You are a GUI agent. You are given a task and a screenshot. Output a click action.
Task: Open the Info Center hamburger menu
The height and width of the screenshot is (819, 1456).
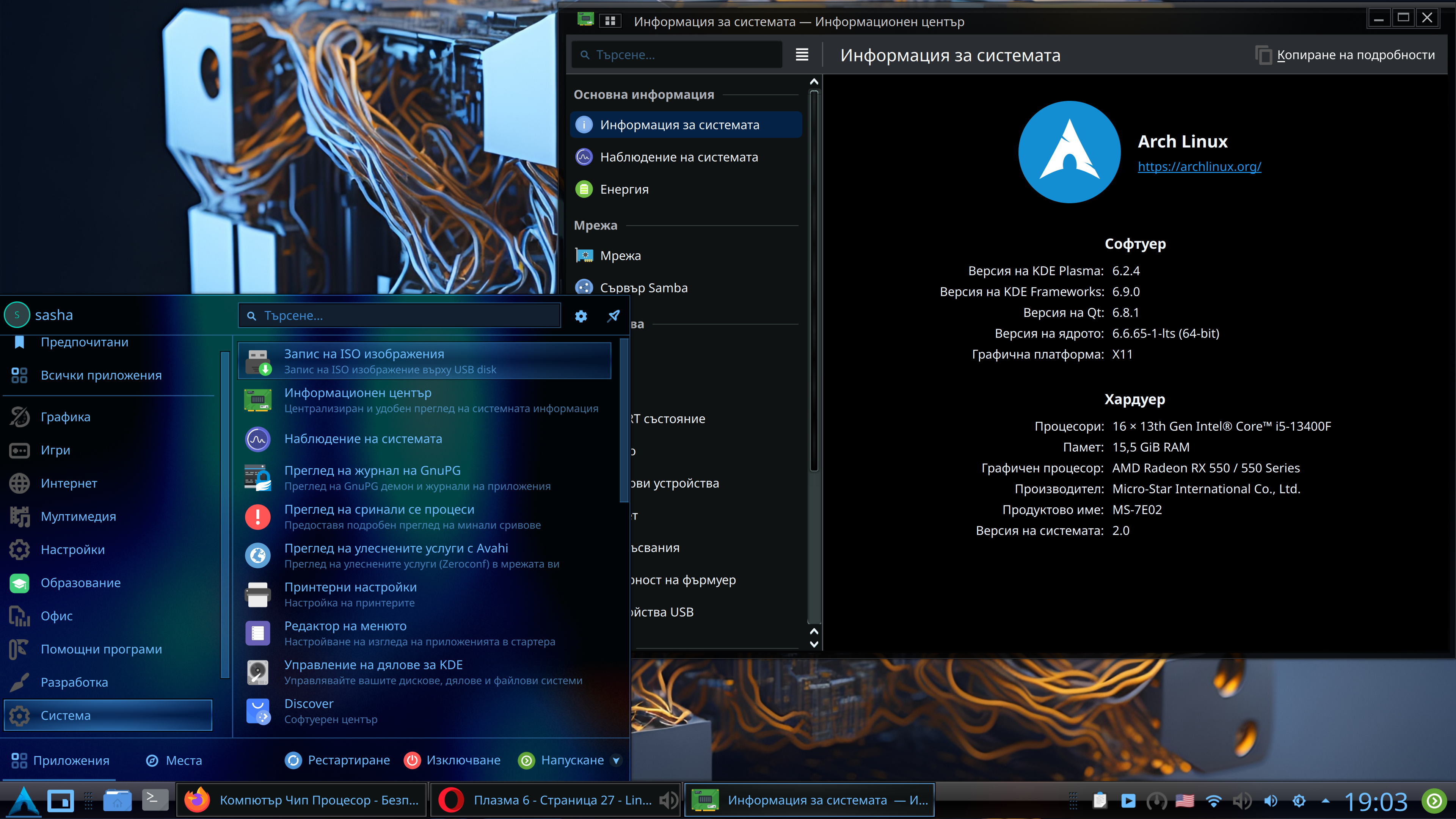click(x=802, y=55)
